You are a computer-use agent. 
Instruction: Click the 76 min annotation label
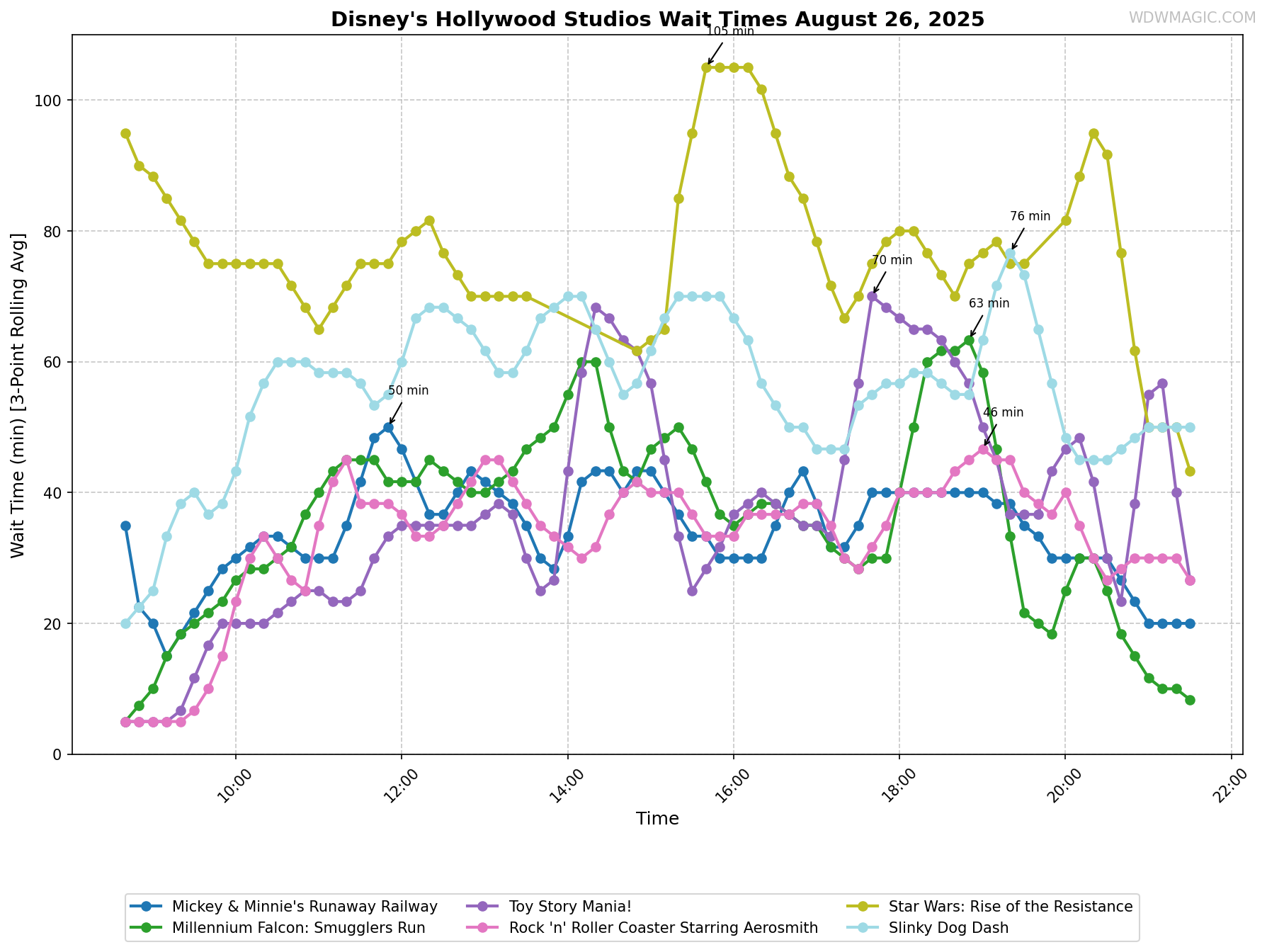pyautogui.click(x=1030, y=217)
